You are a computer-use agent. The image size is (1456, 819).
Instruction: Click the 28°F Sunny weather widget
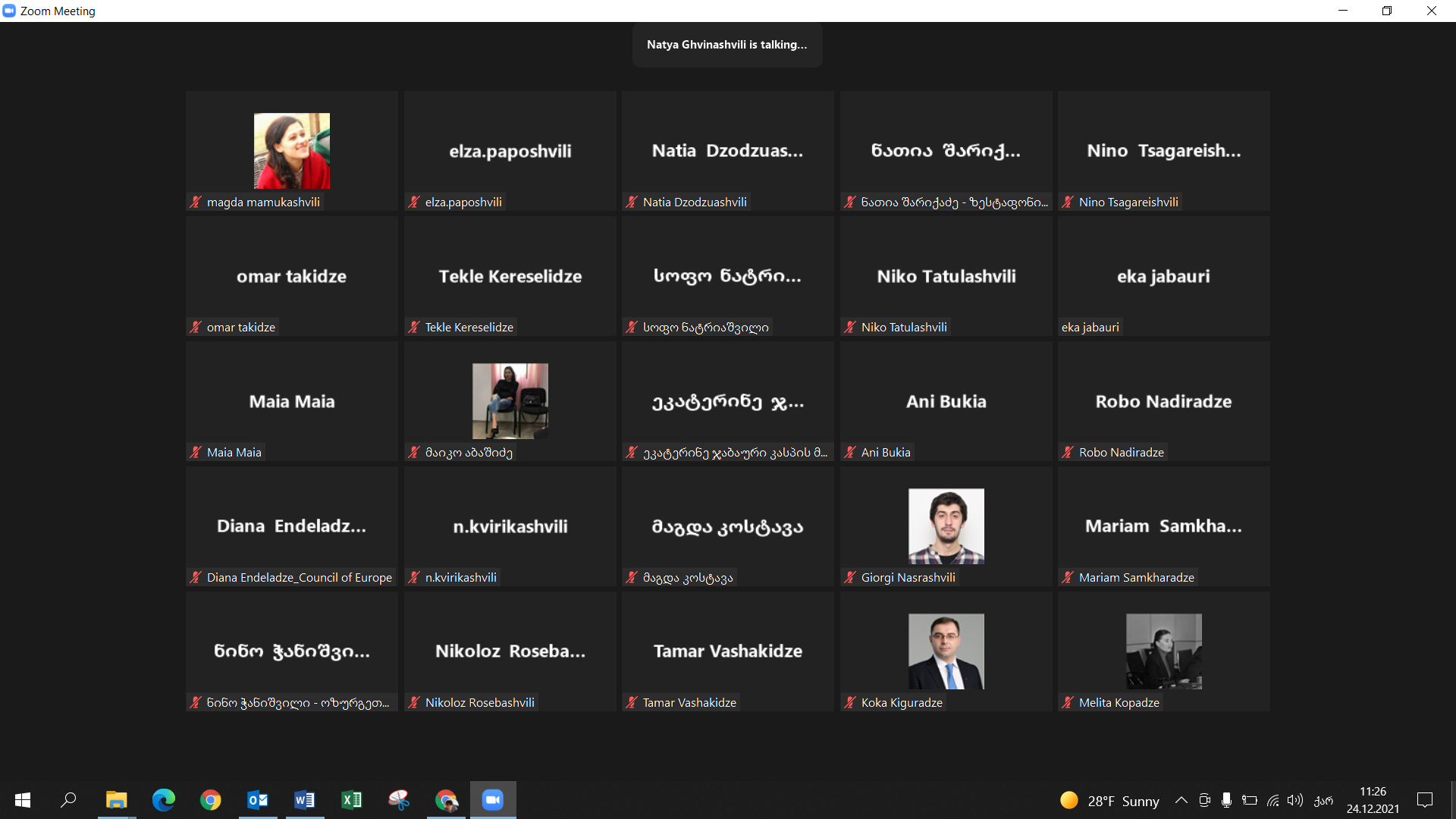tap(1110, 801)
